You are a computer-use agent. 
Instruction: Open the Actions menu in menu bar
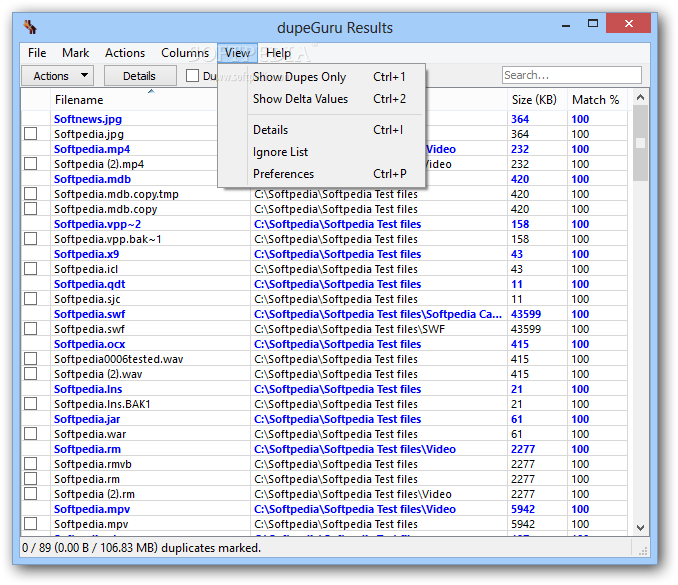tap(125, 53)
